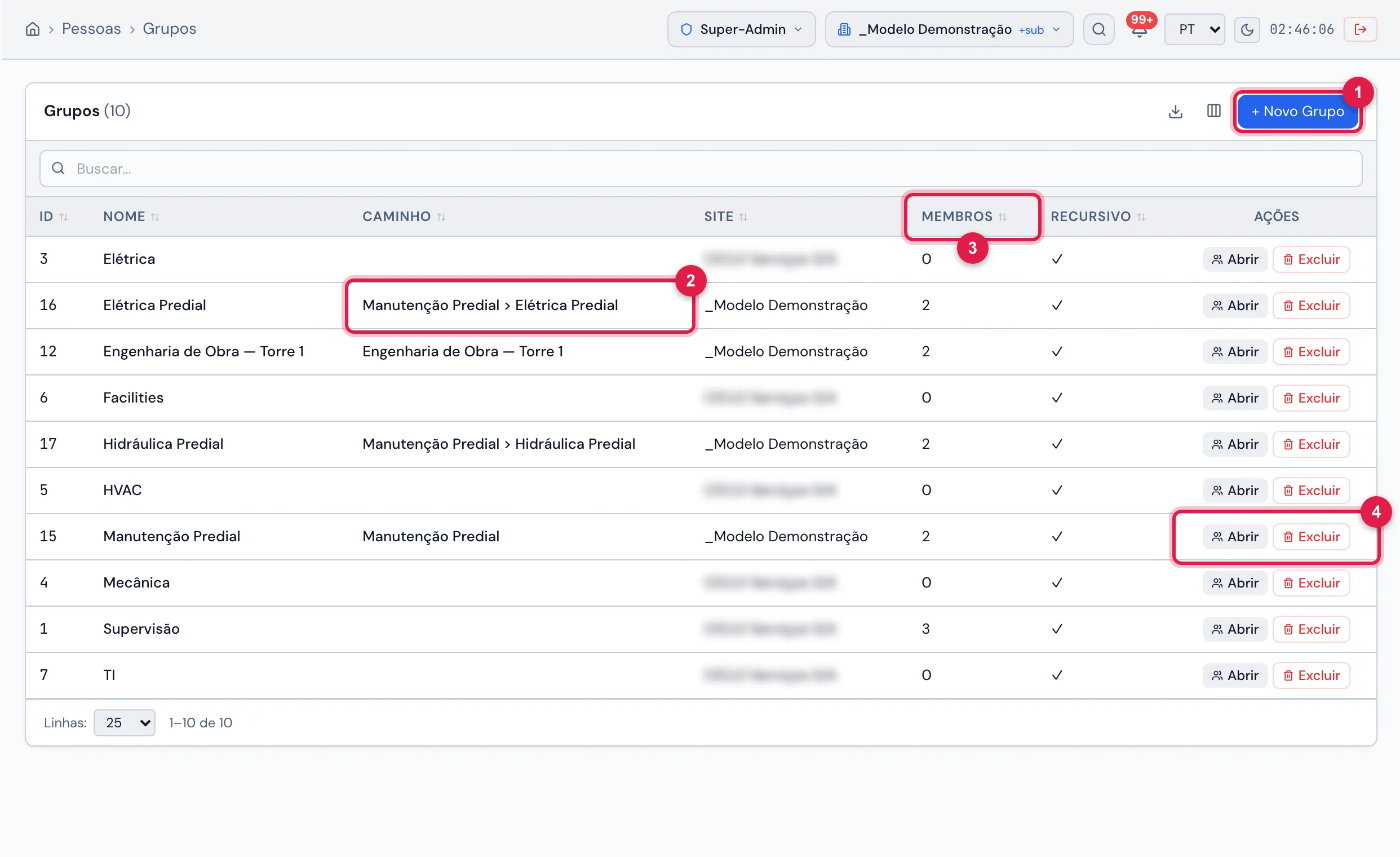Screen dimensions: 1400x857
Task: Open the global search magnifier icon
Action: tap(1098, 29)
